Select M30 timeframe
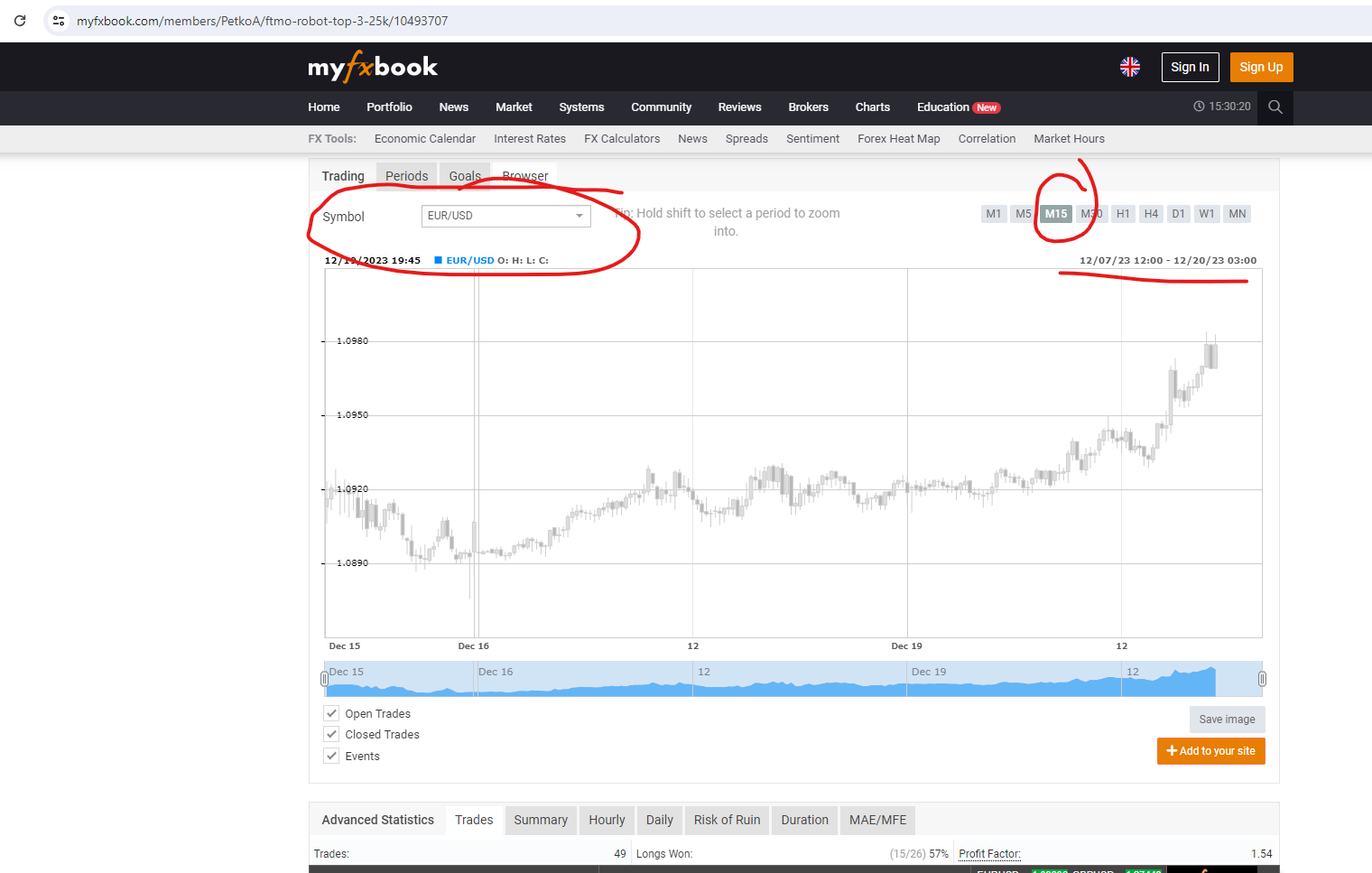1372x873 pixels. 1091,214
